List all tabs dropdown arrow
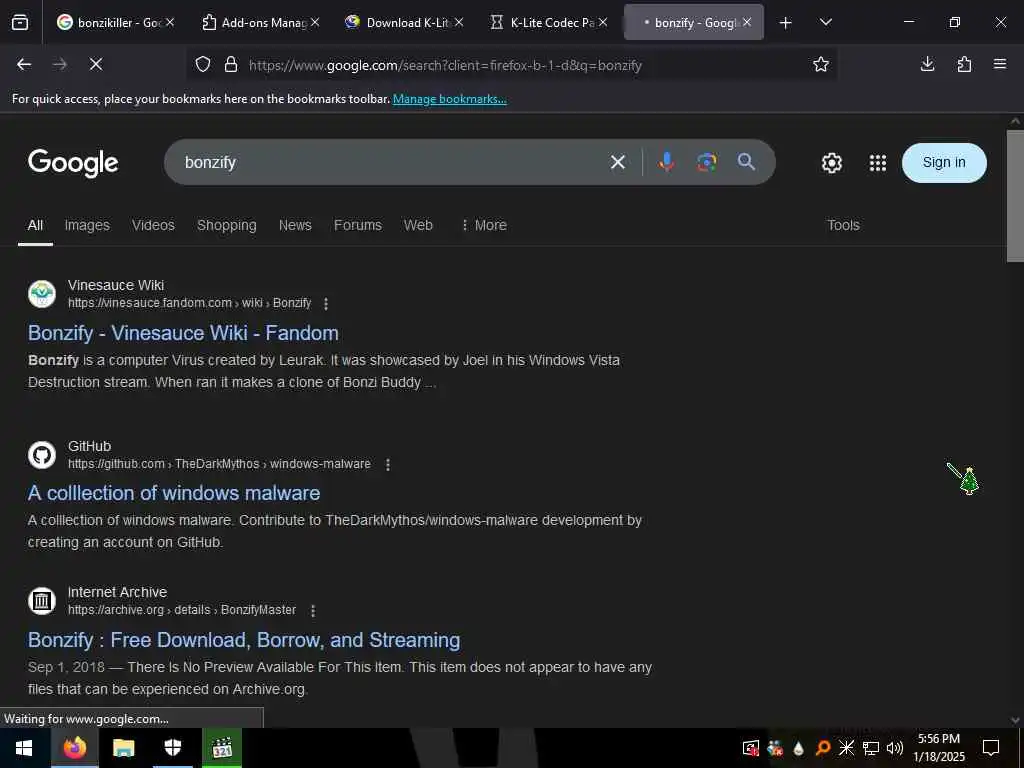 pos(825,22)
